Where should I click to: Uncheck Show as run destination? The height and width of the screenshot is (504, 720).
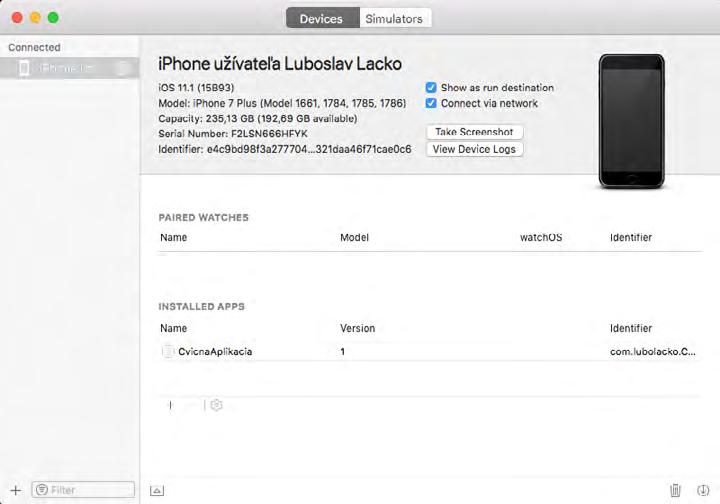pyautogui.click(x=431, y=88)
